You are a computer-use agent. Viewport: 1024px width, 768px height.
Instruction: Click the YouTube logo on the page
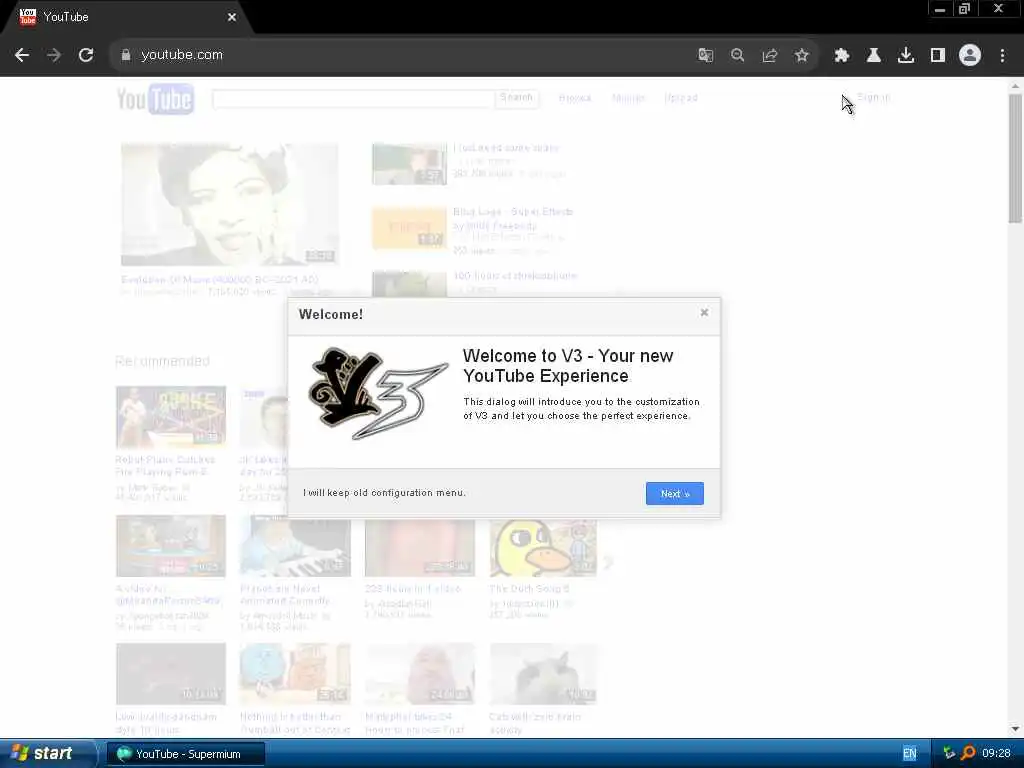(x=155, y=99)
